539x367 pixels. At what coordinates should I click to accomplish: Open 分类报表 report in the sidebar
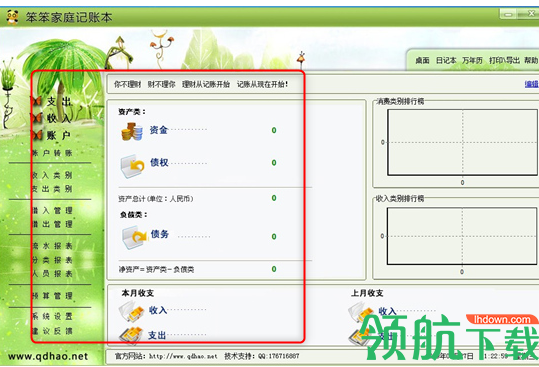[52, 260]
